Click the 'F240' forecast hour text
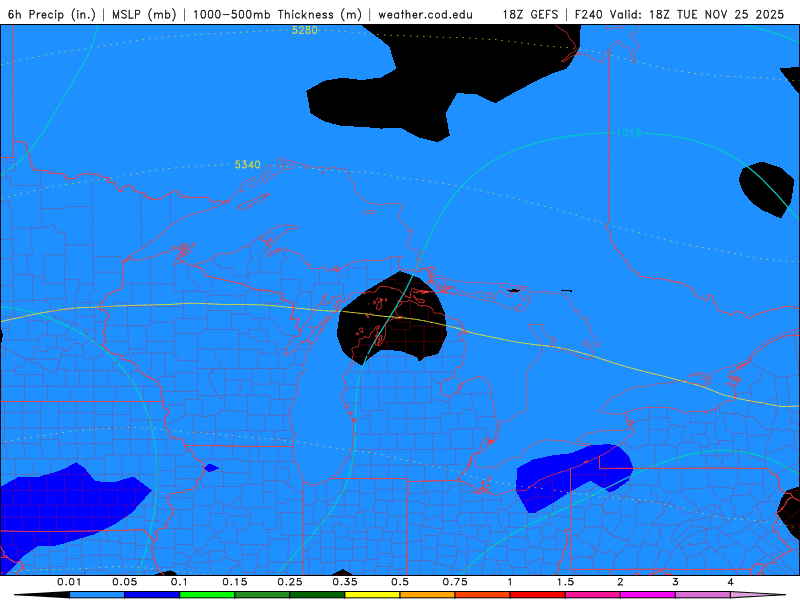This screenshot has height=600, width=800. click(x=589, y=14)
